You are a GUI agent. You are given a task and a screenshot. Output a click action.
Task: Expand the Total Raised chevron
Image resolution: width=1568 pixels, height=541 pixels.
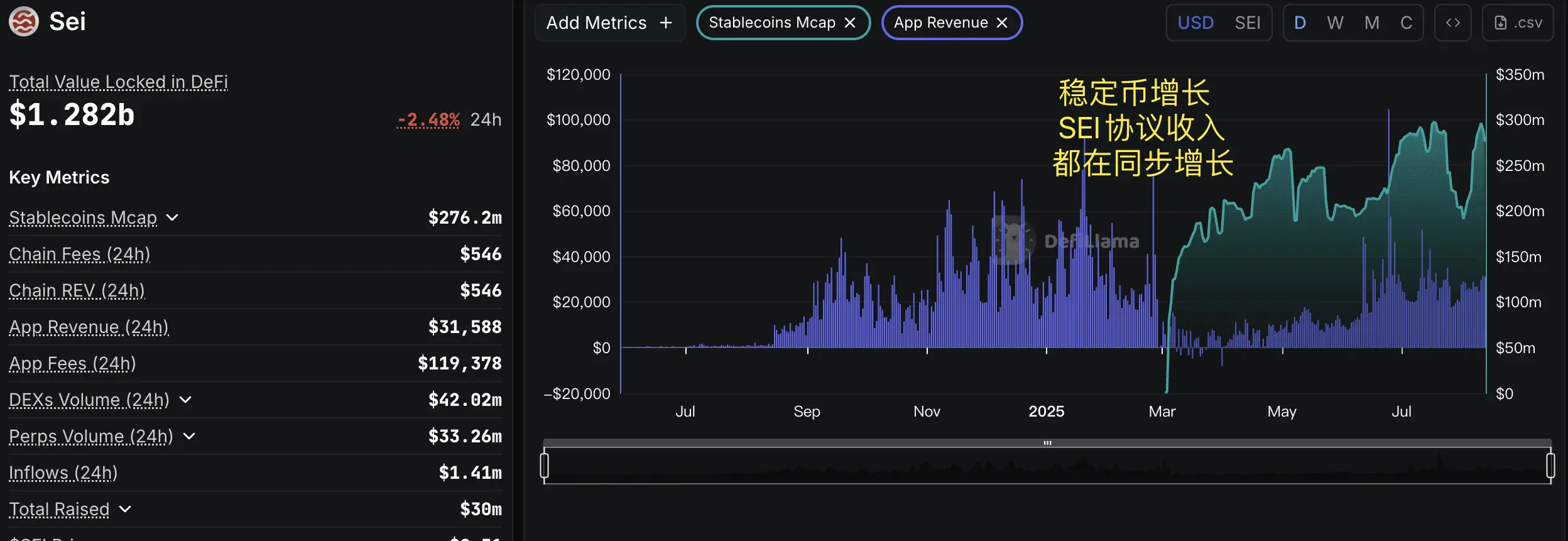(125, 509)
